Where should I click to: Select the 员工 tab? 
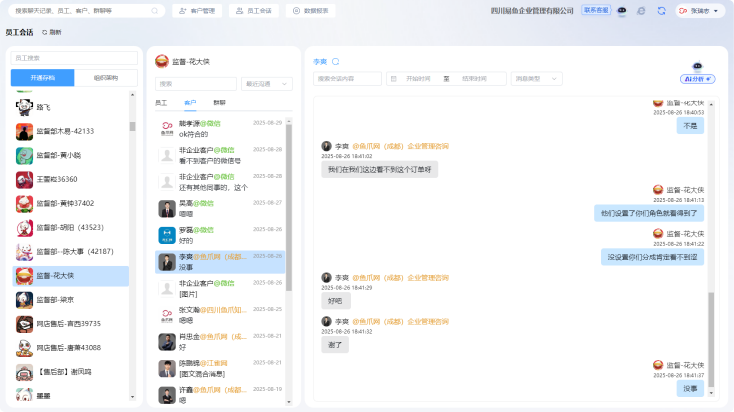click(161, 102)
